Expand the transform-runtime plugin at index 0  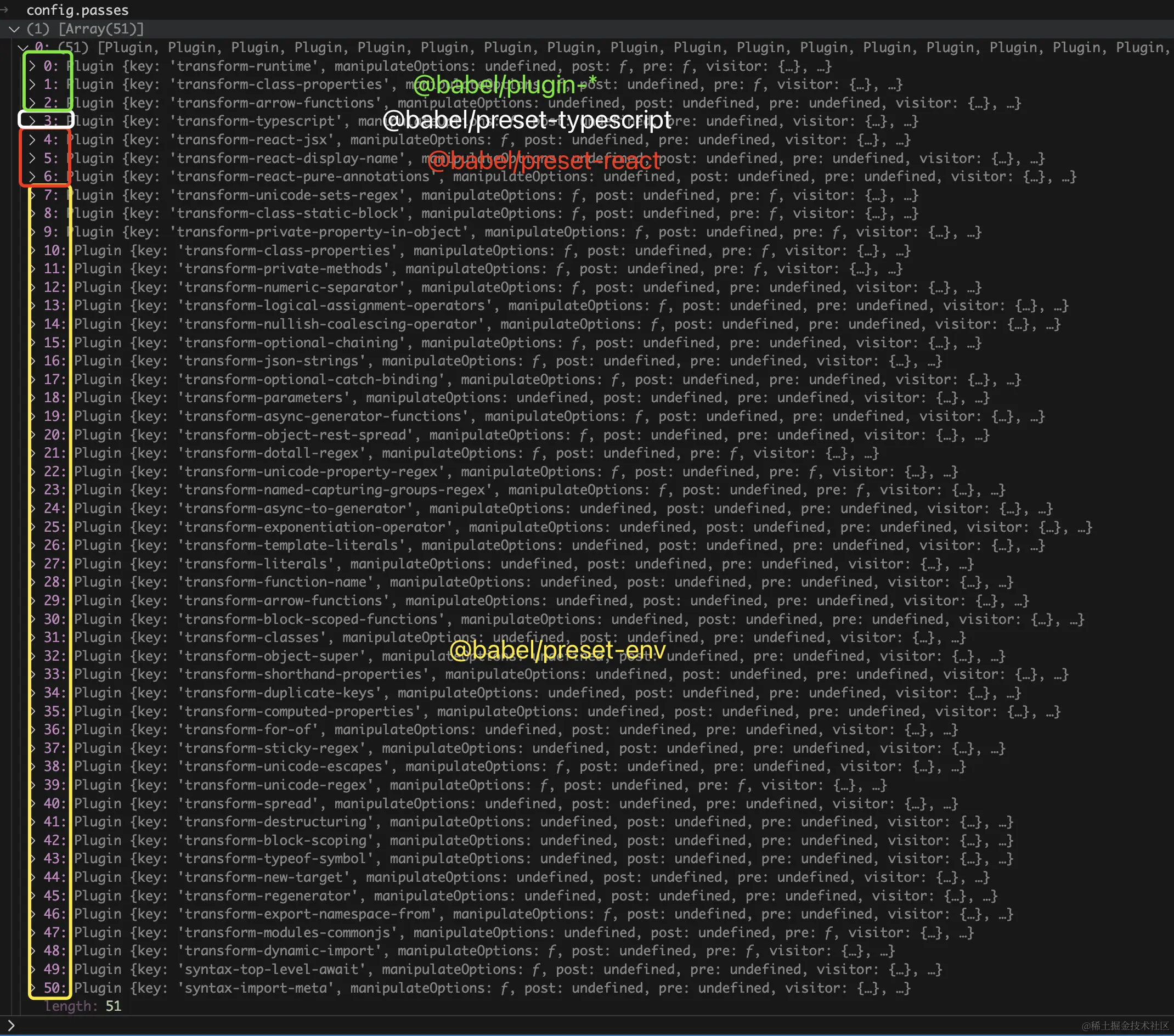(33, 66)
